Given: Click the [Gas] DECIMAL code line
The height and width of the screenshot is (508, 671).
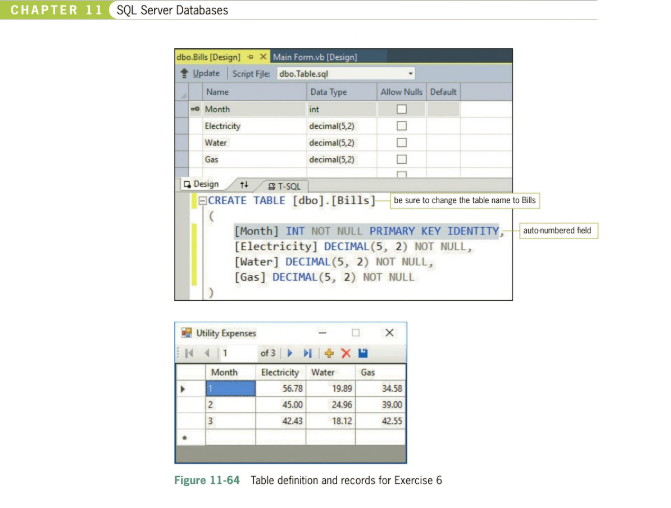Looking at the screenshot, I should 324,277.
